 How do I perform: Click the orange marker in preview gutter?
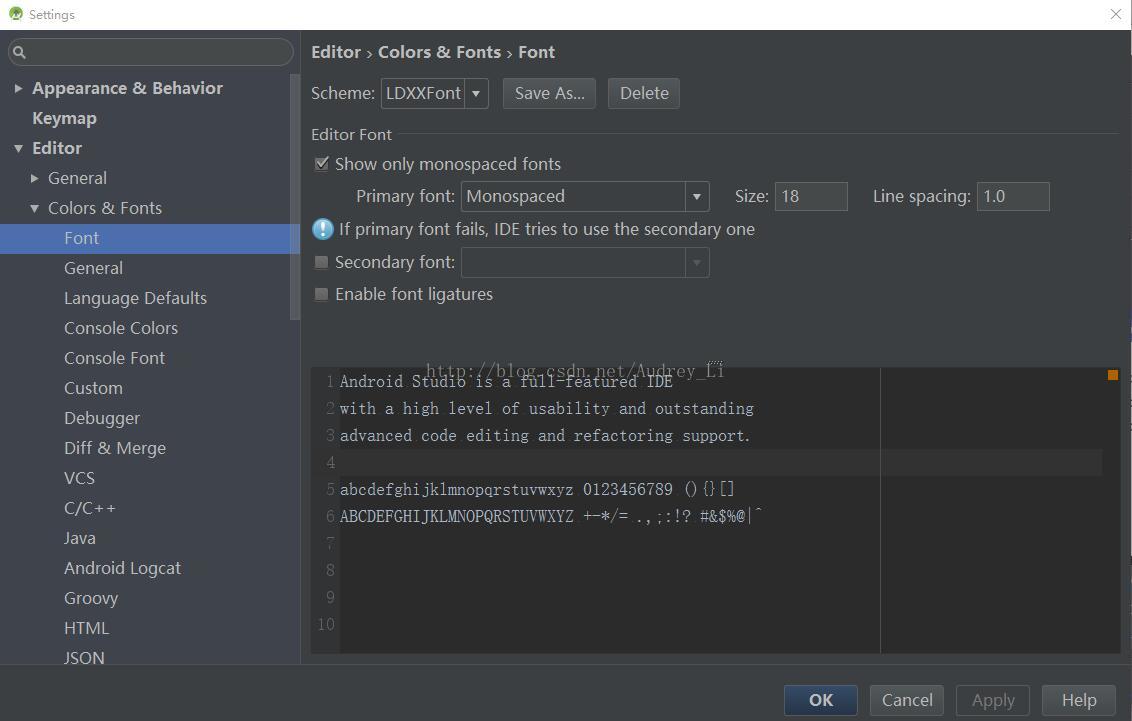[1113, 375]
